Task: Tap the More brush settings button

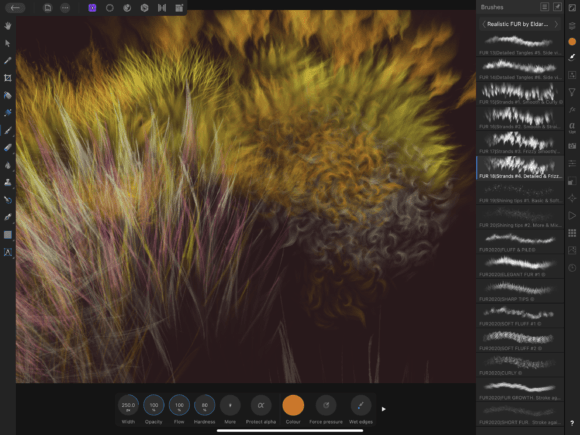Action: pyautogui.click(x=230, y=405)
